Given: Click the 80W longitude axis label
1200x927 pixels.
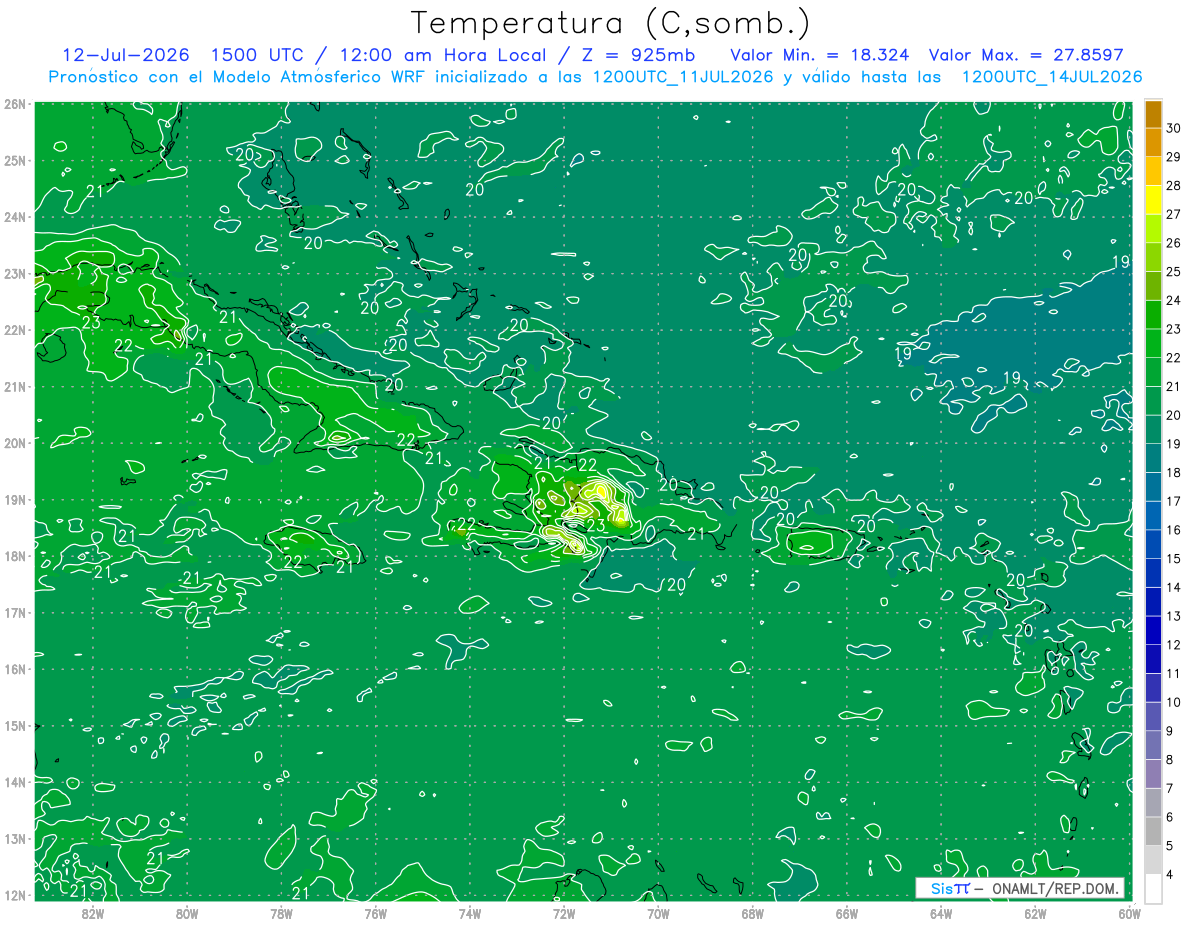Looking at the screenshot, I should coord(187,914).
